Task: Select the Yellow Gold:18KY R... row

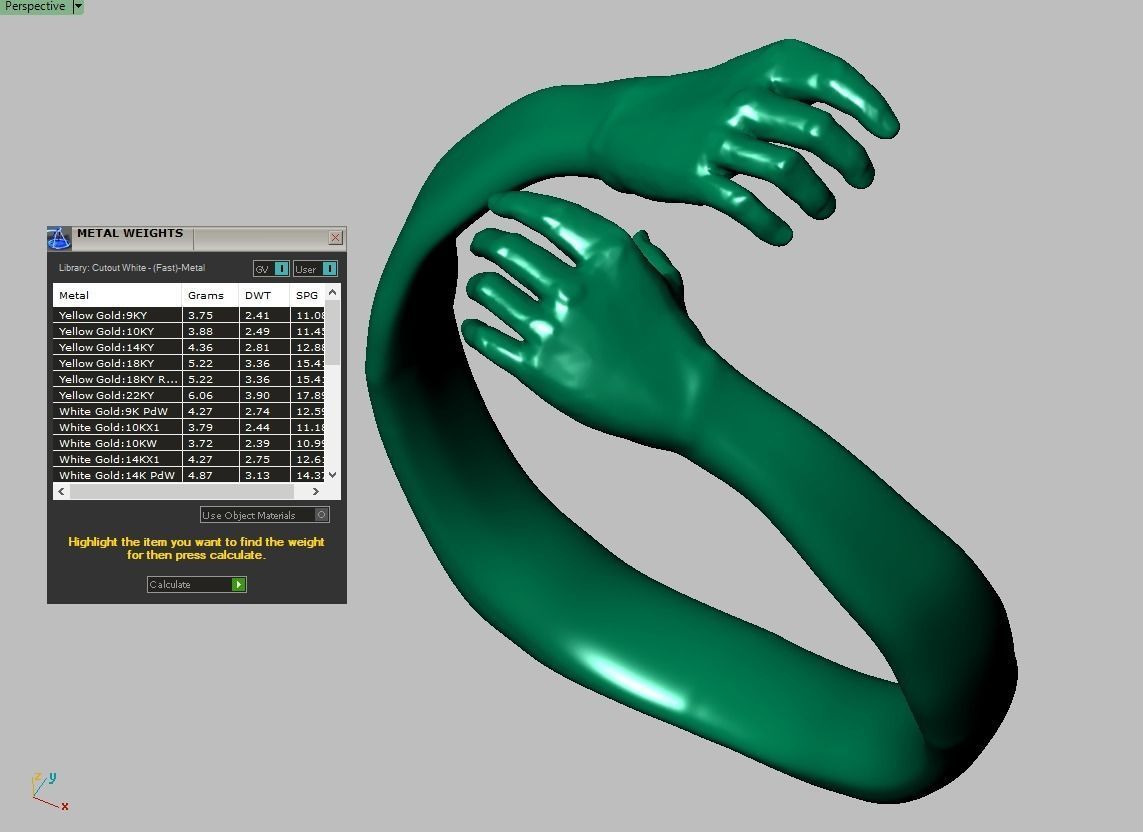Action: pos(188,379)
